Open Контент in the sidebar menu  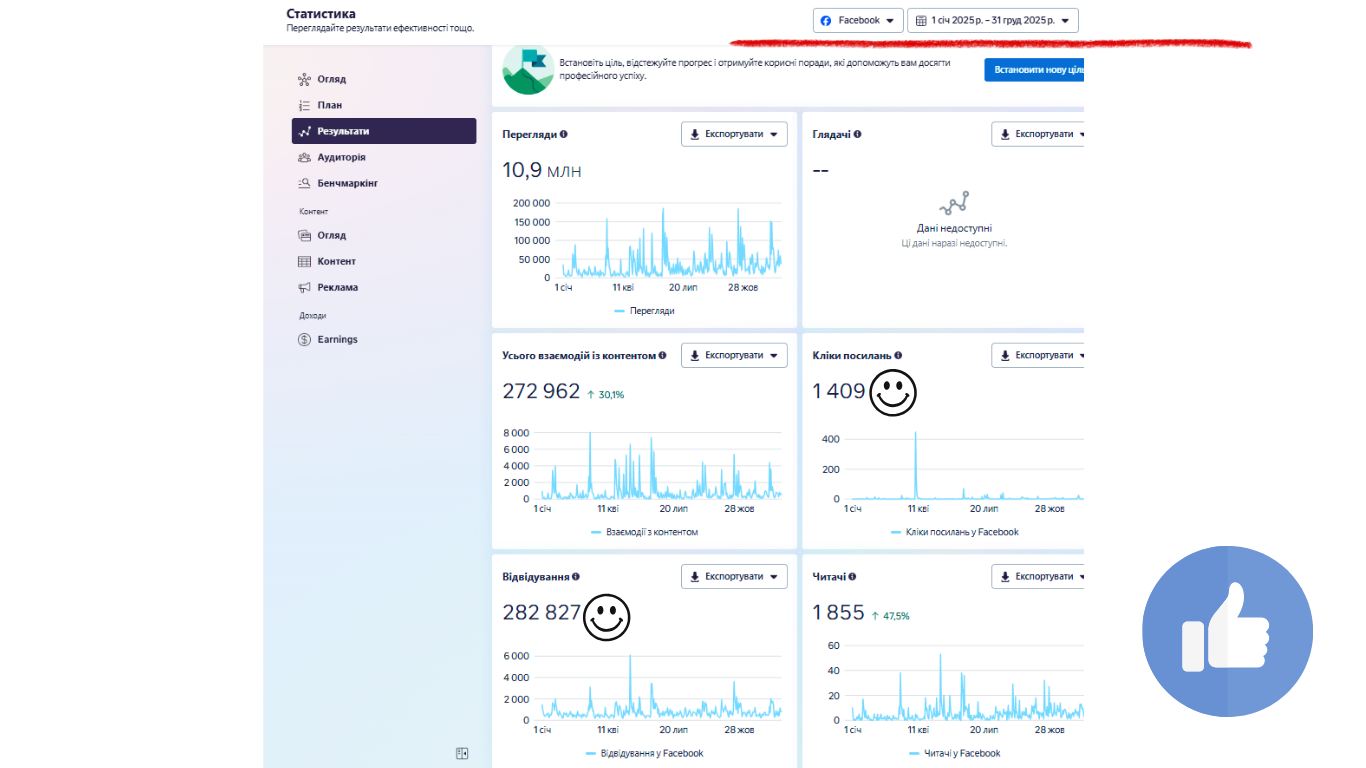336,262
